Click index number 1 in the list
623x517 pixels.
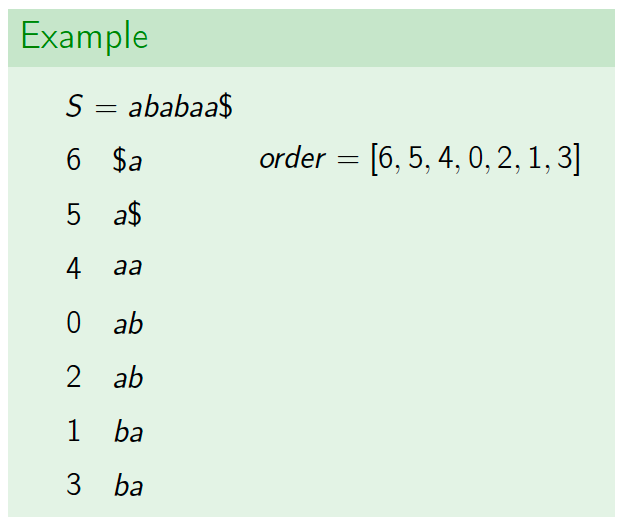tap(74, 431)
